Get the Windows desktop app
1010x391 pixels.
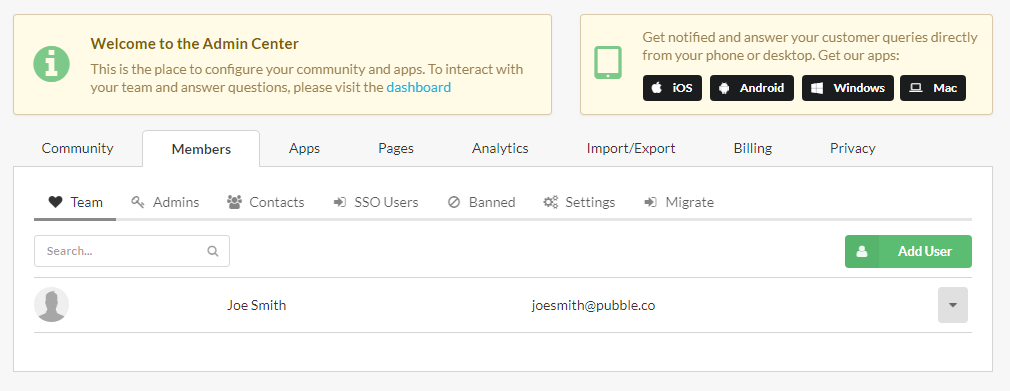point(848,88)
